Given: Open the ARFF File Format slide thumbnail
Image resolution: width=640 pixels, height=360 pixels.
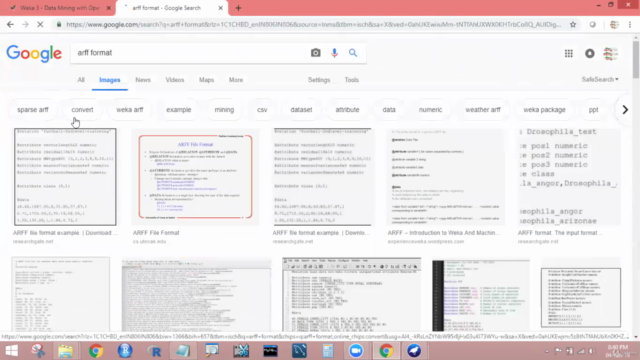Looking at the screenshot, I should pyautogui.click(x=195, y=177).
